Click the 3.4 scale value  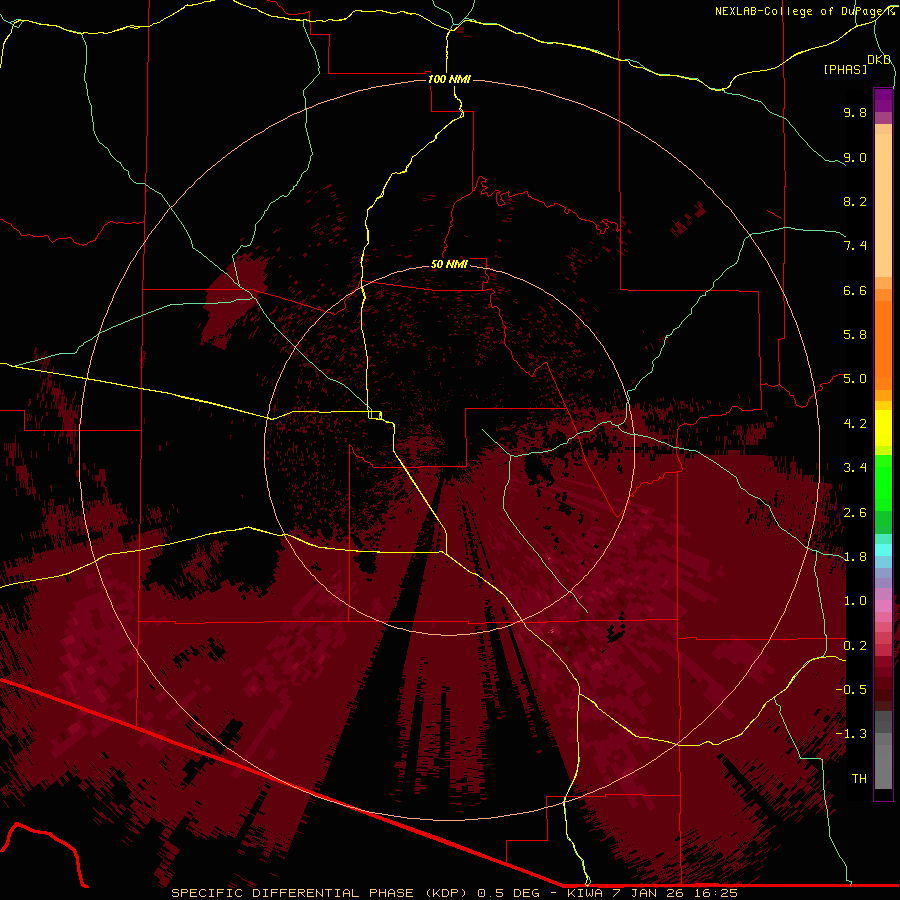click(855, 468)
